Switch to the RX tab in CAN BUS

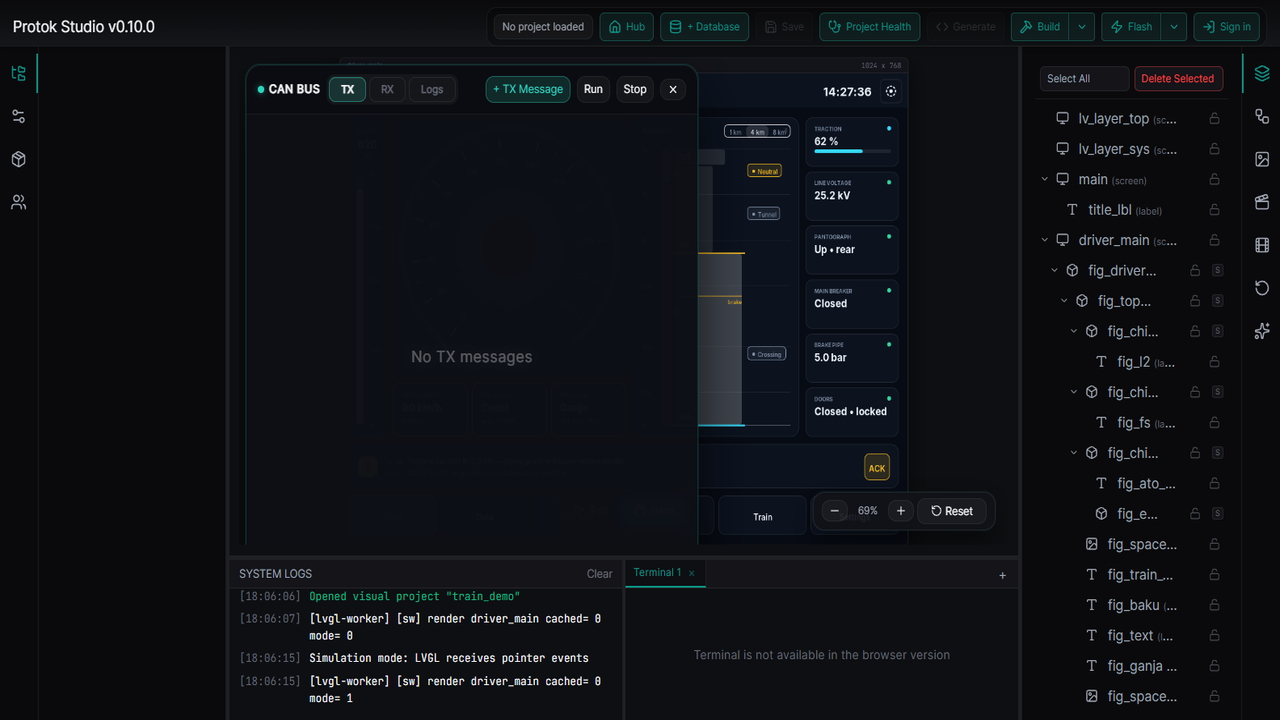pyautogui.click(x=387, y=89)
